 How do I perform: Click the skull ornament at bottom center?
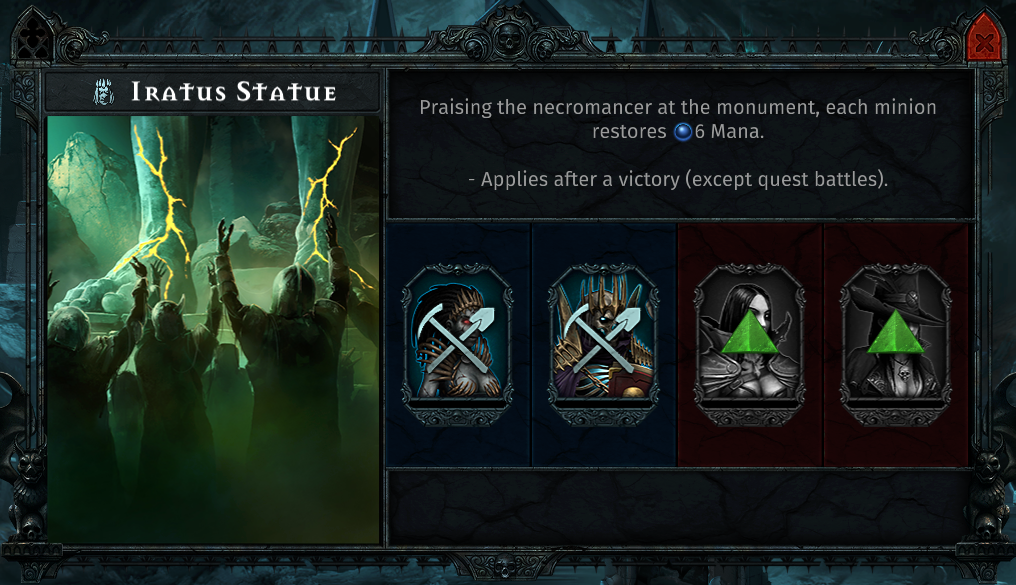coord(508,568)
